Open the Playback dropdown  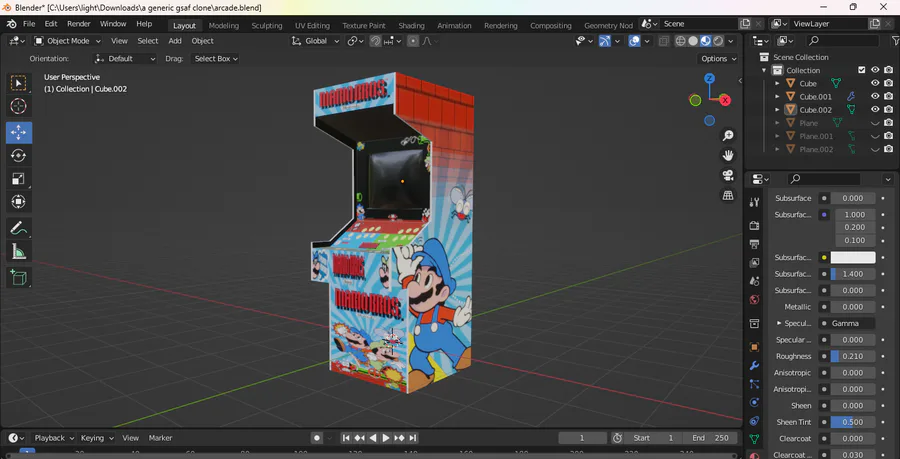point(54,438)
